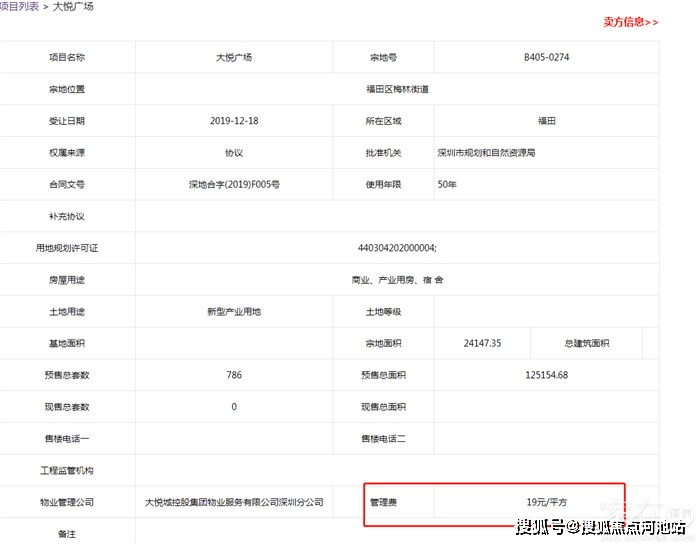Open the 卖方信息>> link
Viewport: 700px width, 544px height.
(630, 22)
